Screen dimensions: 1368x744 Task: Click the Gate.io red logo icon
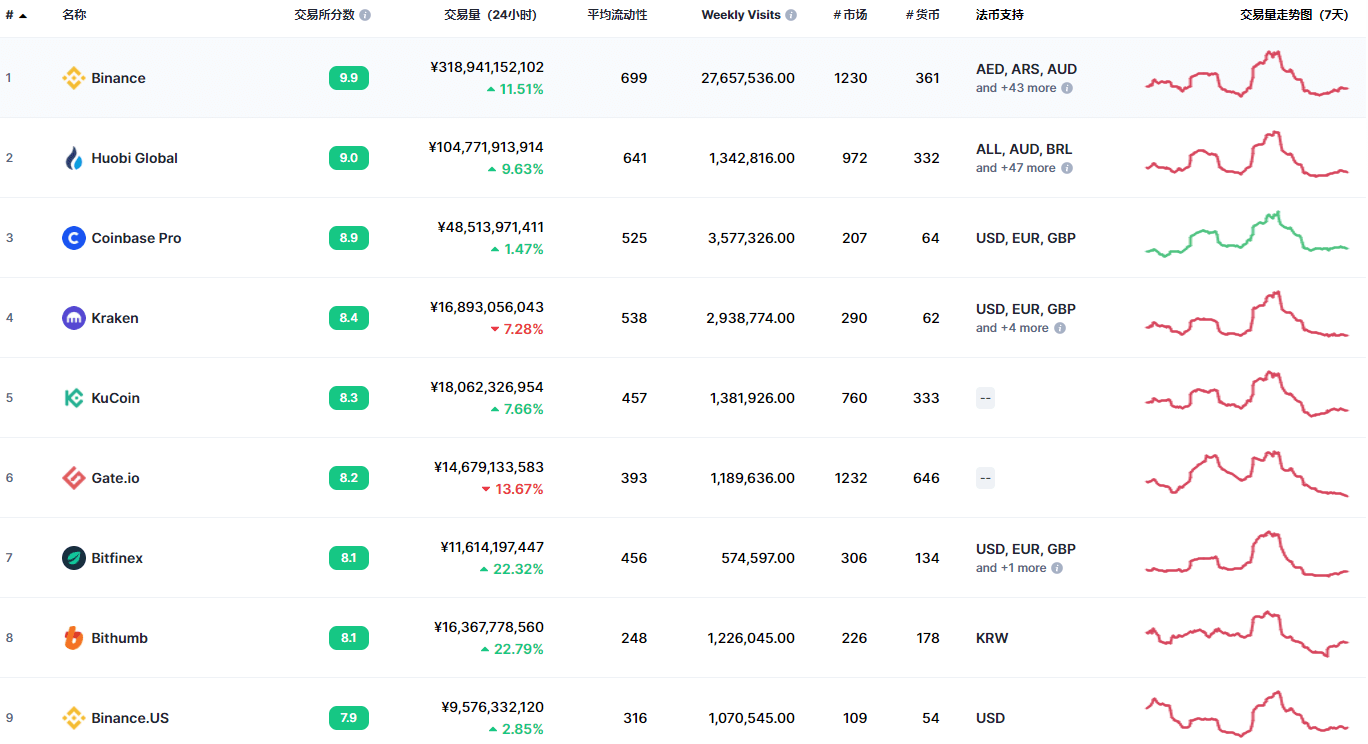74,478
